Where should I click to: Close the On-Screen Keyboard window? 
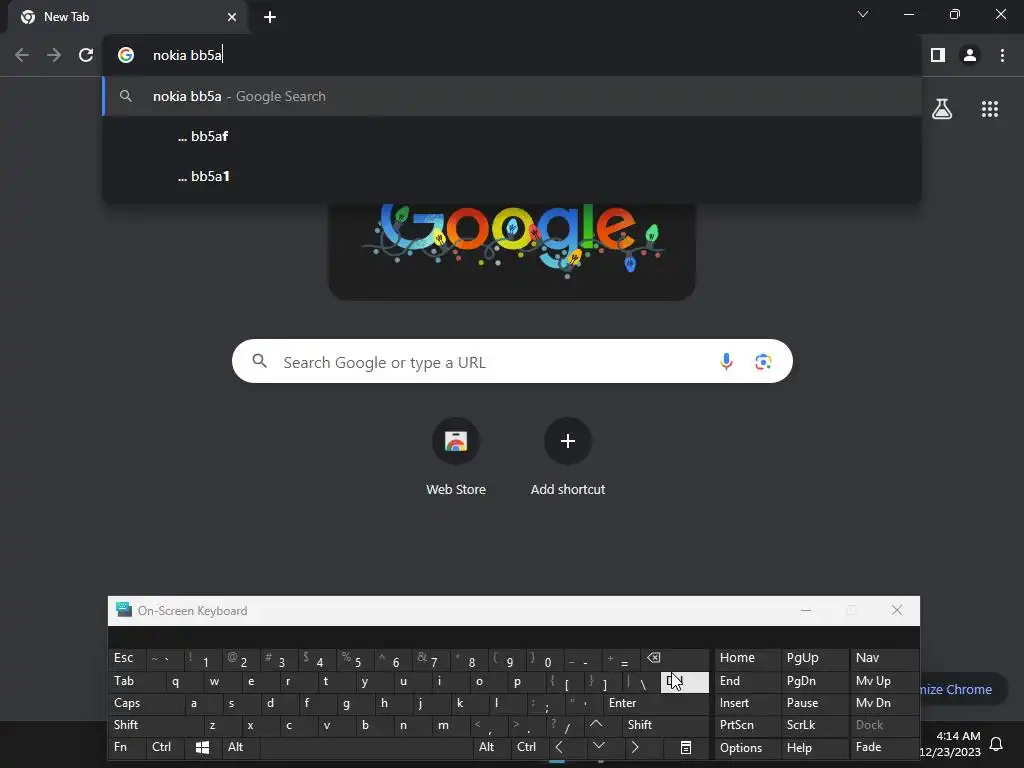pos(897,611)
